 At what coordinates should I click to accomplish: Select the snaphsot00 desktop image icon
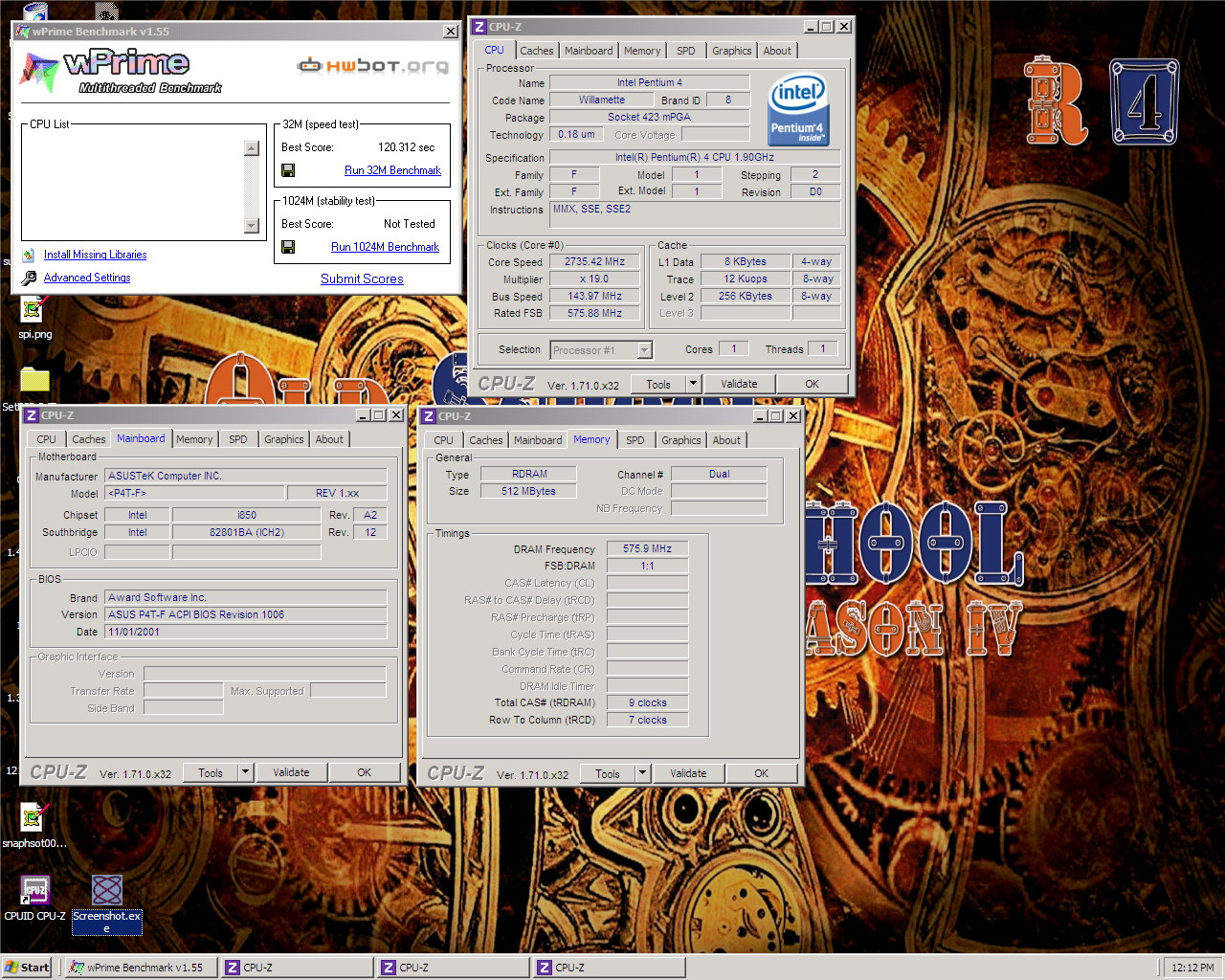coord(34,818)
